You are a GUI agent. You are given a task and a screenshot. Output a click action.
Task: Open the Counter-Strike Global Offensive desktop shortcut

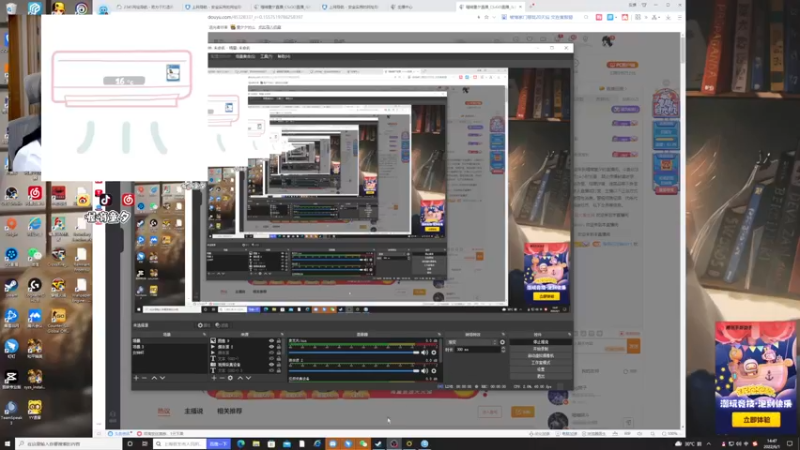(x=58, y=320)
